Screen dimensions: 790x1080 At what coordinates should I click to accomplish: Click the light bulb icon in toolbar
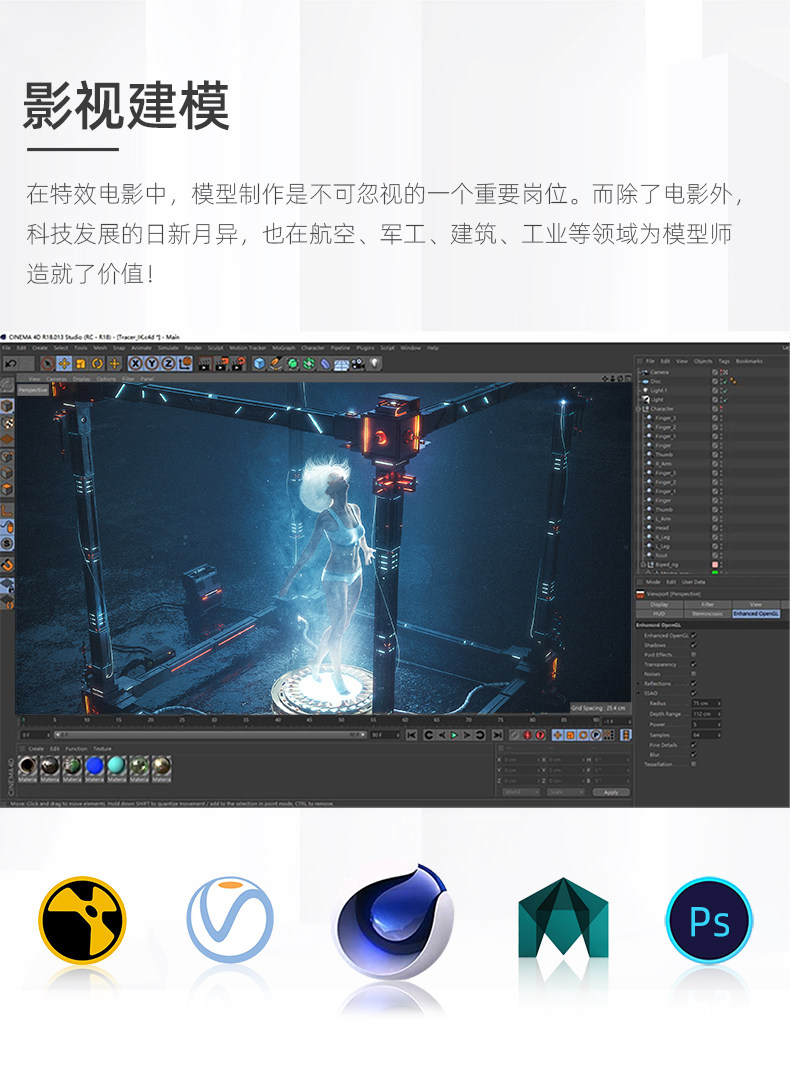click(375, 364)
